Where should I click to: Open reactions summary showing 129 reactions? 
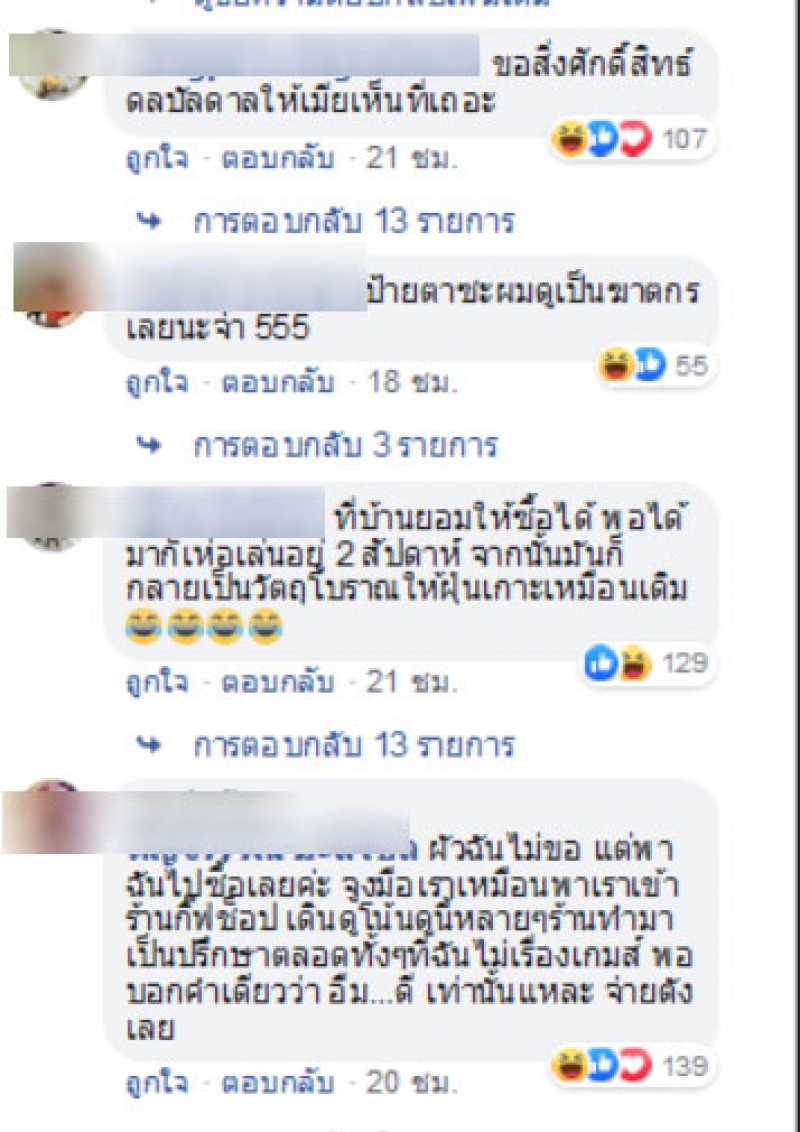click(647, 663)
